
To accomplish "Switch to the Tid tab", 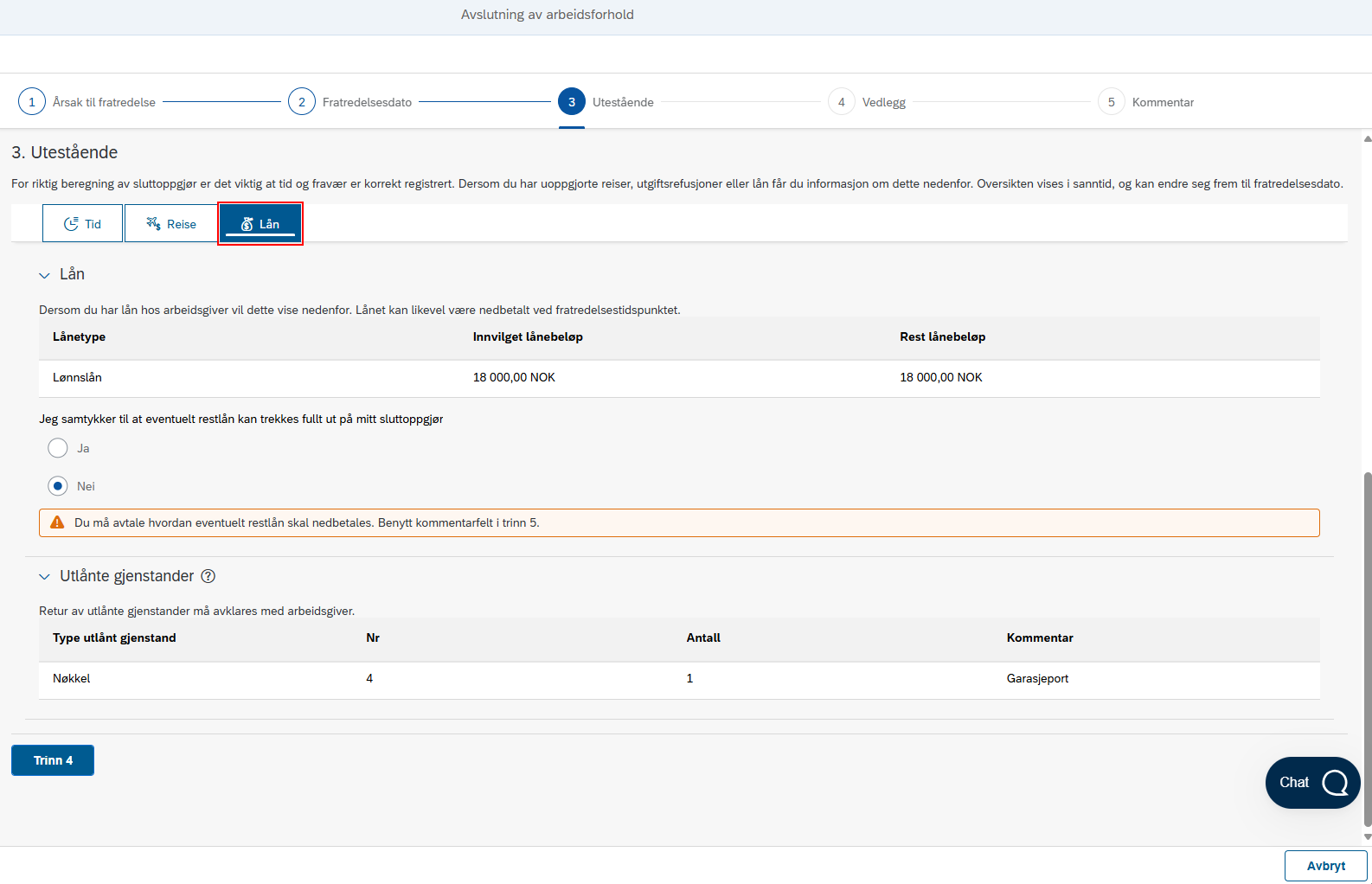I will 82,224.
